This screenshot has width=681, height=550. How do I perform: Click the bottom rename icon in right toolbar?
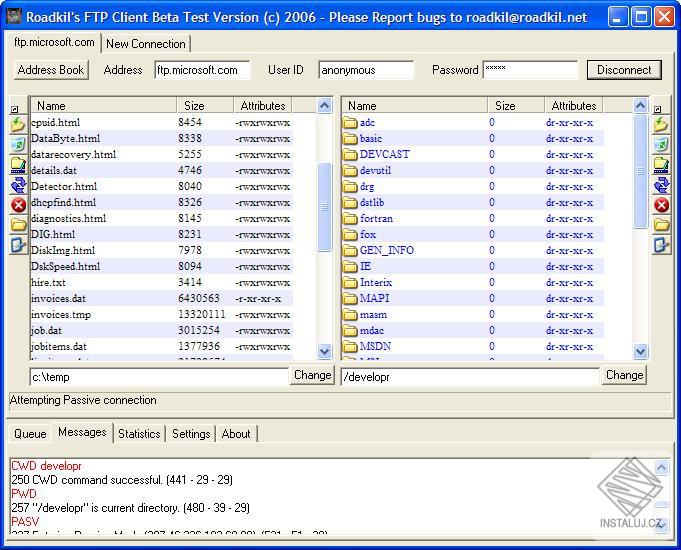(x=661, y=244)
